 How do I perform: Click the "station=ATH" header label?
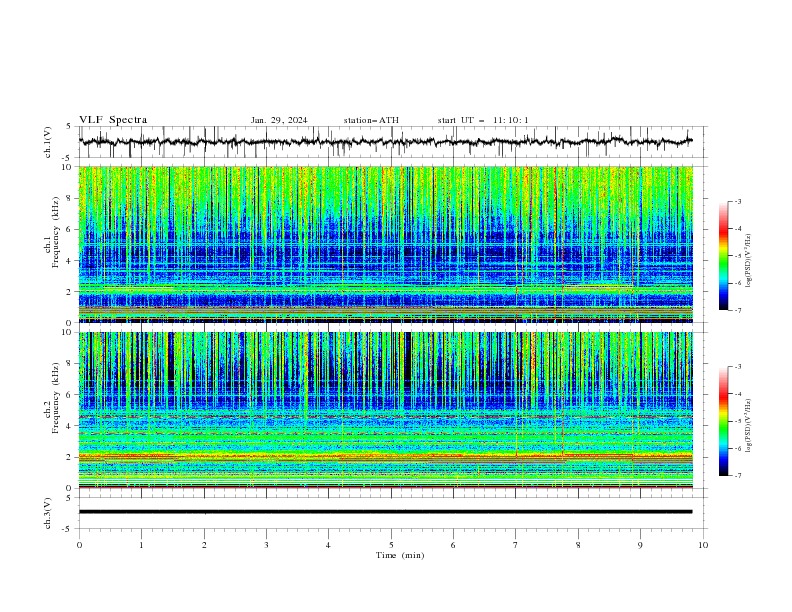(x=371, y=120)
